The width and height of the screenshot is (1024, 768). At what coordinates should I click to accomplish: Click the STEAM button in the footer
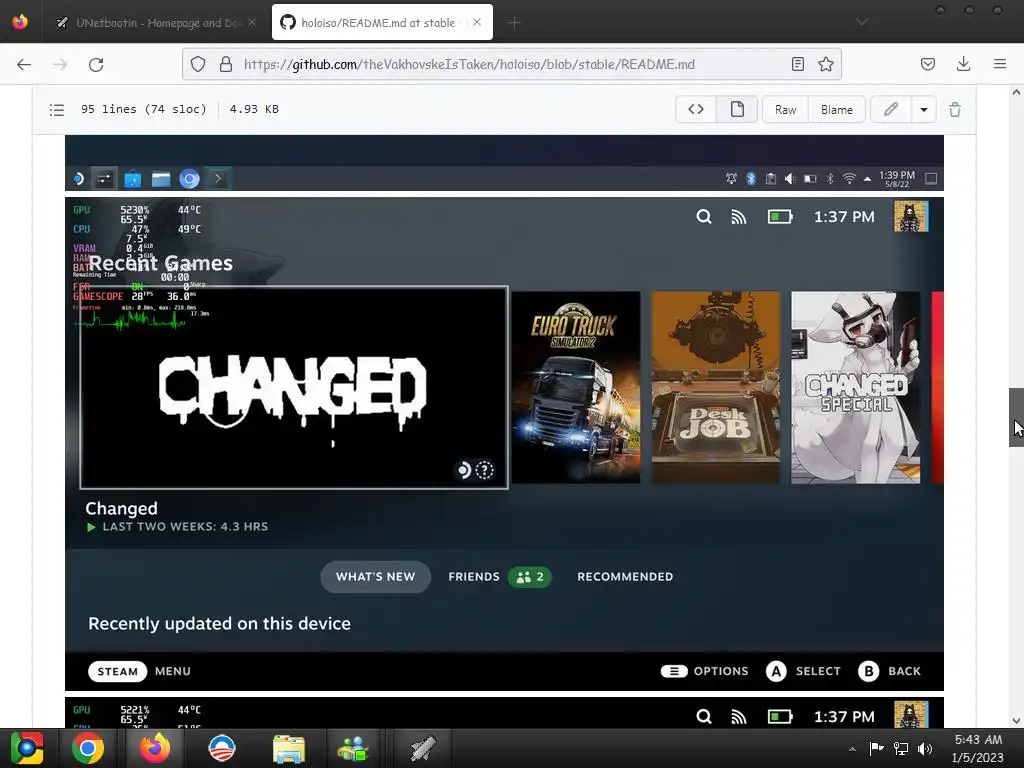pos(118,671)
